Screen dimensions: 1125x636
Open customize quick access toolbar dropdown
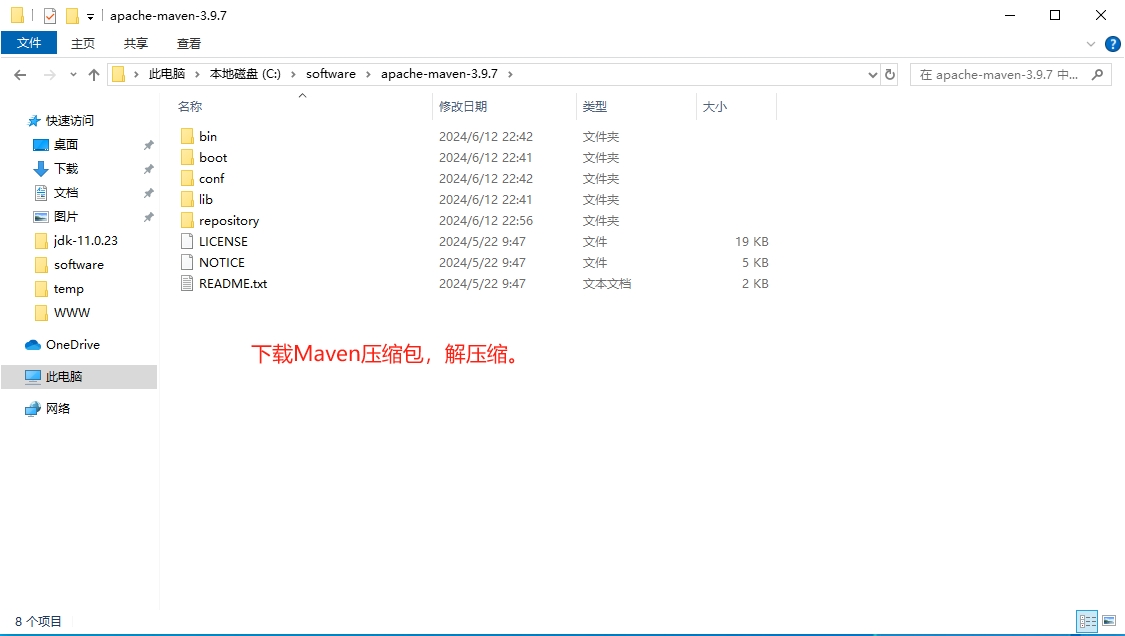point(90,17)
